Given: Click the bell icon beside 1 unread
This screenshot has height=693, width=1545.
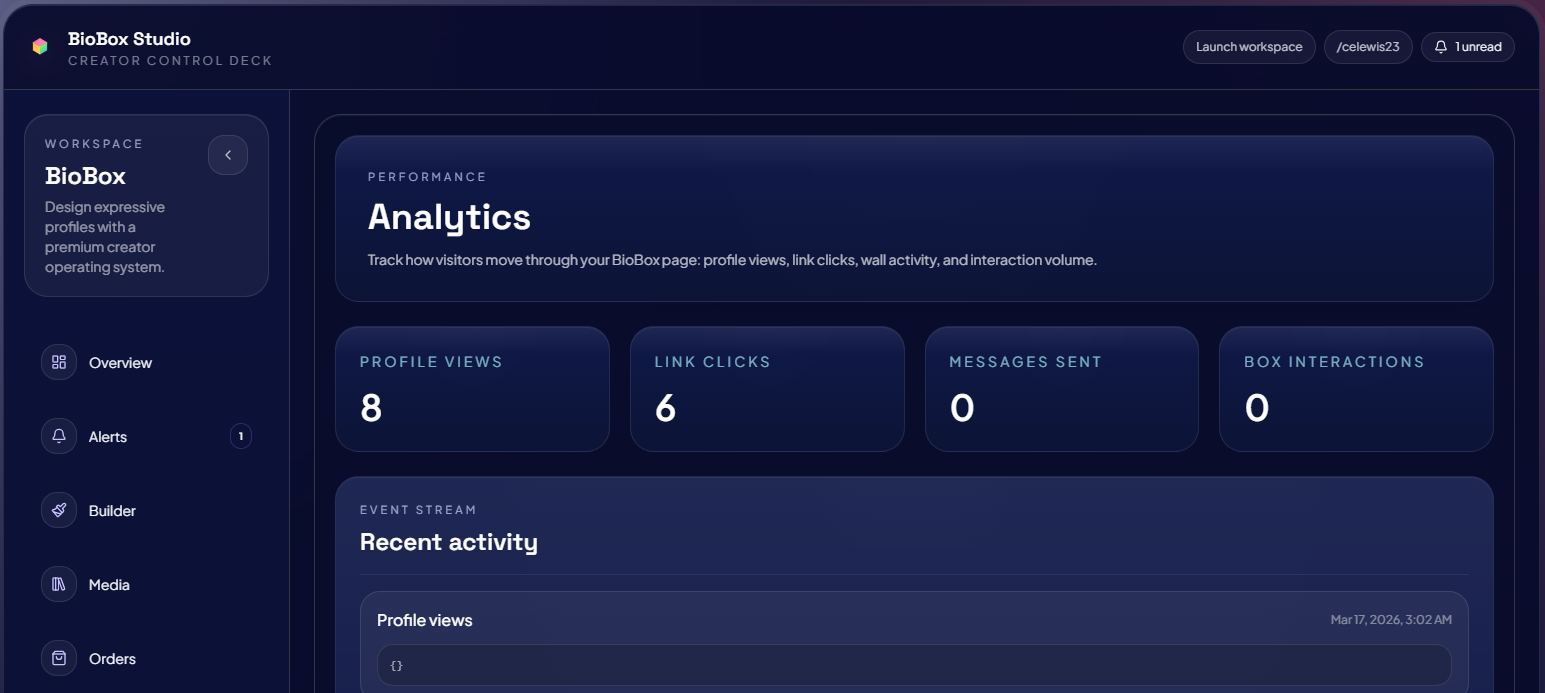Looking at the screenshot, I should tap(1441, 47).
